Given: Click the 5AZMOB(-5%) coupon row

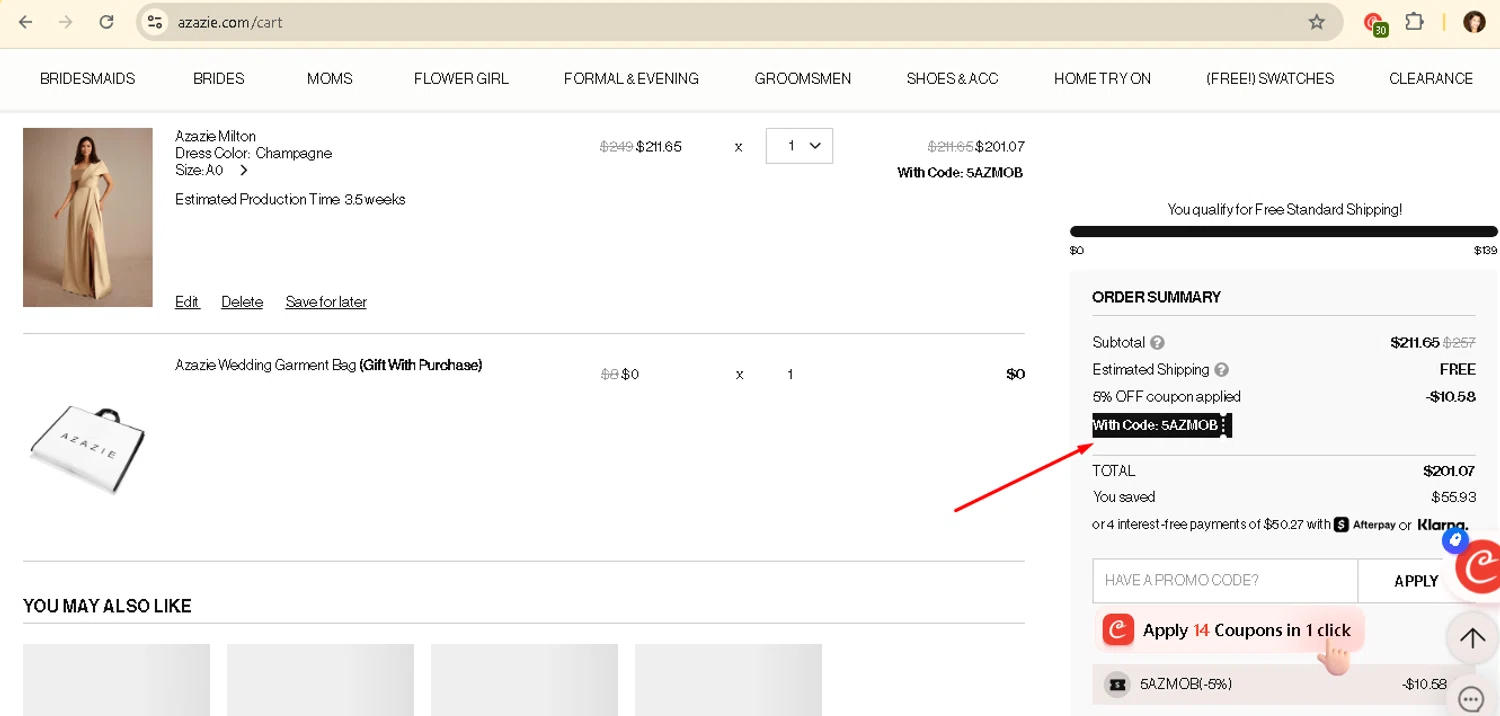Looking at the screenshot, I should (x=1284, y=684).
